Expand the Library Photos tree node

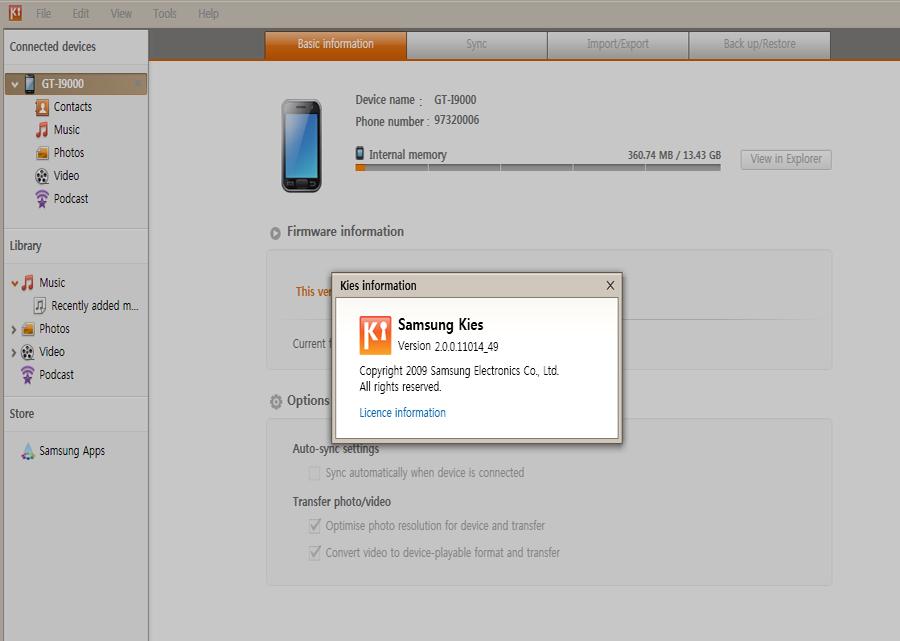pos(14,329)
